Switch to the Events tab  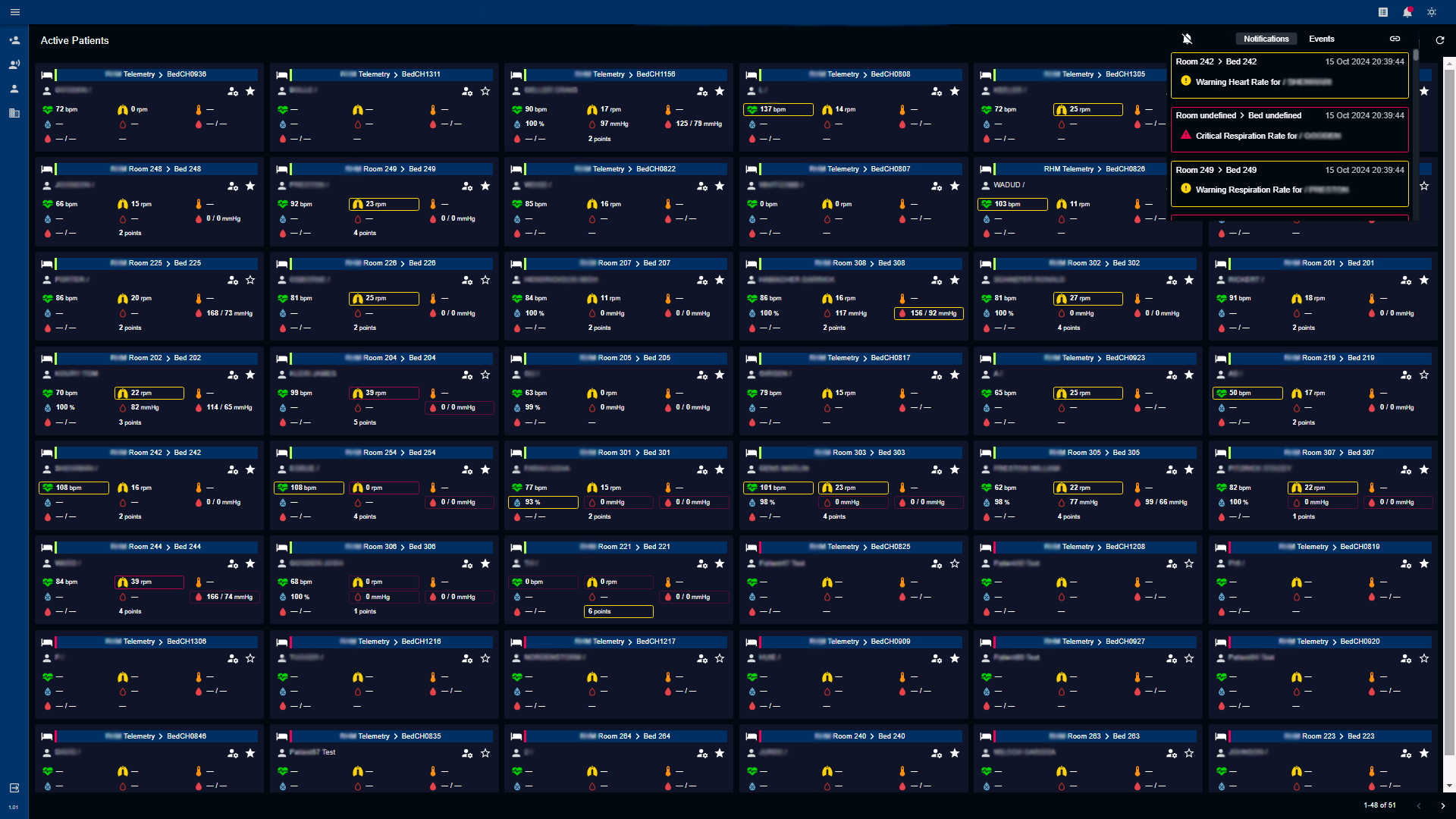[1321, 39]
